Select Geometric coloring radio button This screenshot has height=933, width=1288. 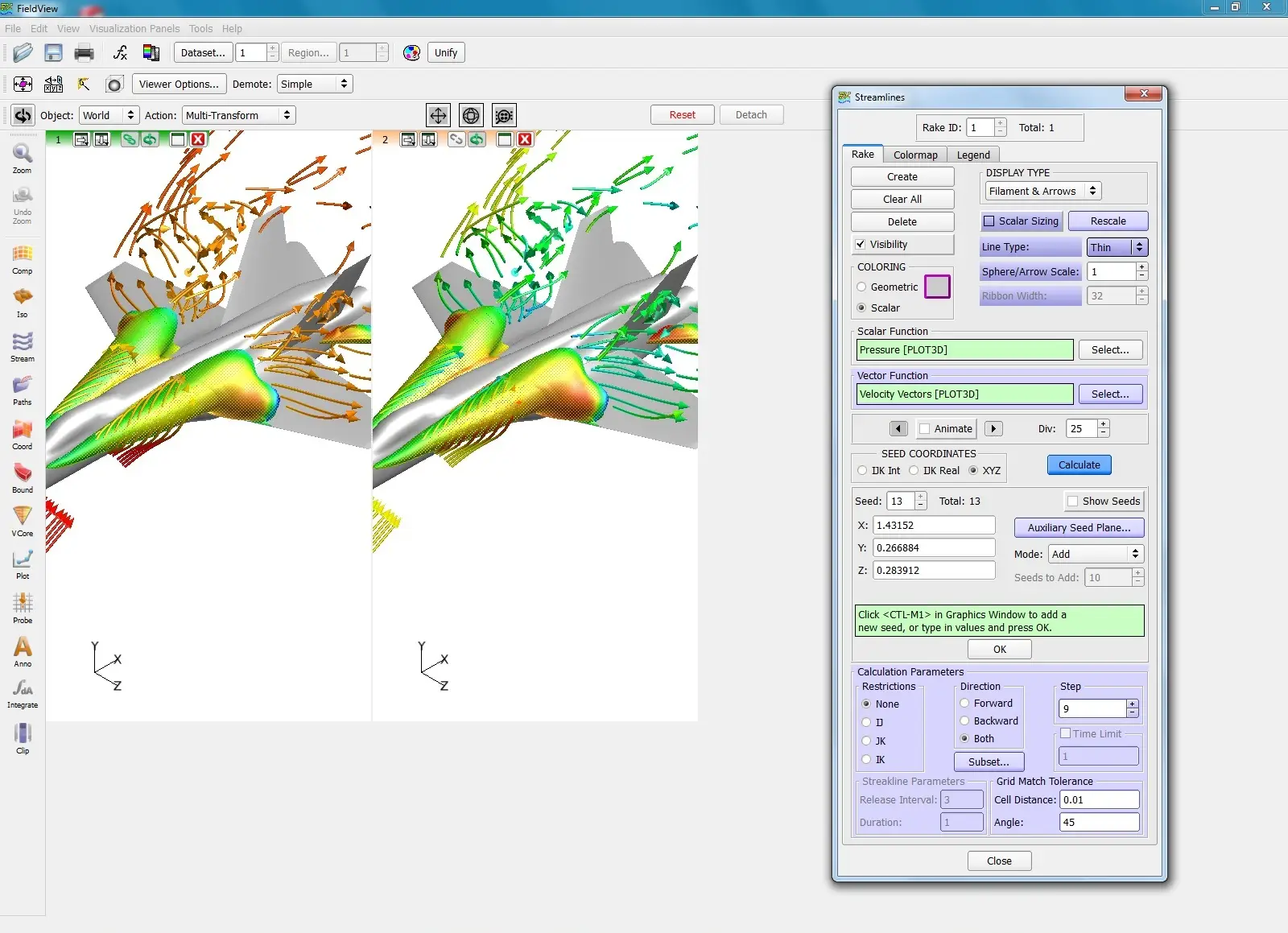pos(861,287)
